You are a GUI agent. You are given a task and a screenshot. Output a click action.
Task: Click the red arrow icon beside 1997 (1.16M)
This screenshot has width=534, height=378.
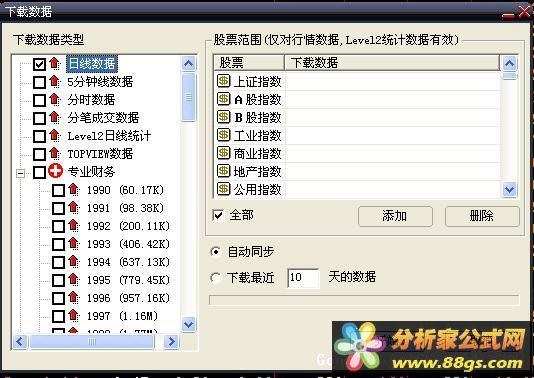point(74,316)
